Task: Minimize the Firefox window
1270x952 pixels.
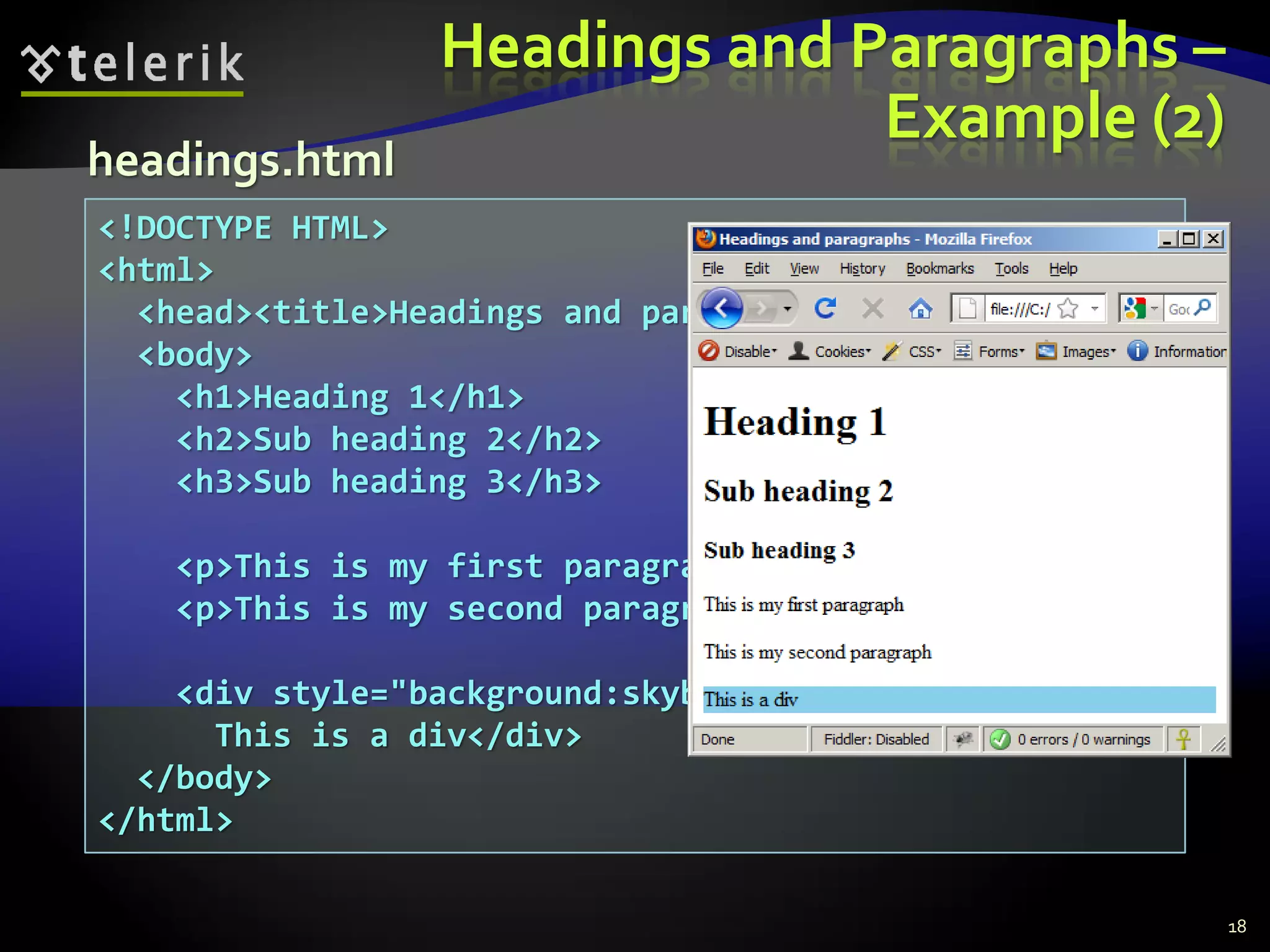Action: point(1167,239)
